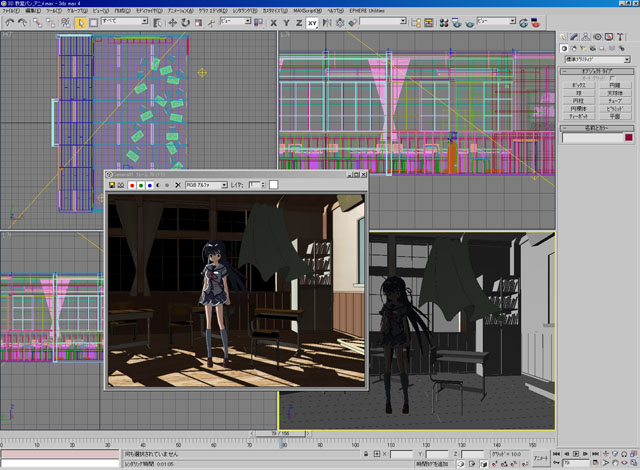
Task: Open the Material Editor spheres icon
Action: [x=444, y=23]
